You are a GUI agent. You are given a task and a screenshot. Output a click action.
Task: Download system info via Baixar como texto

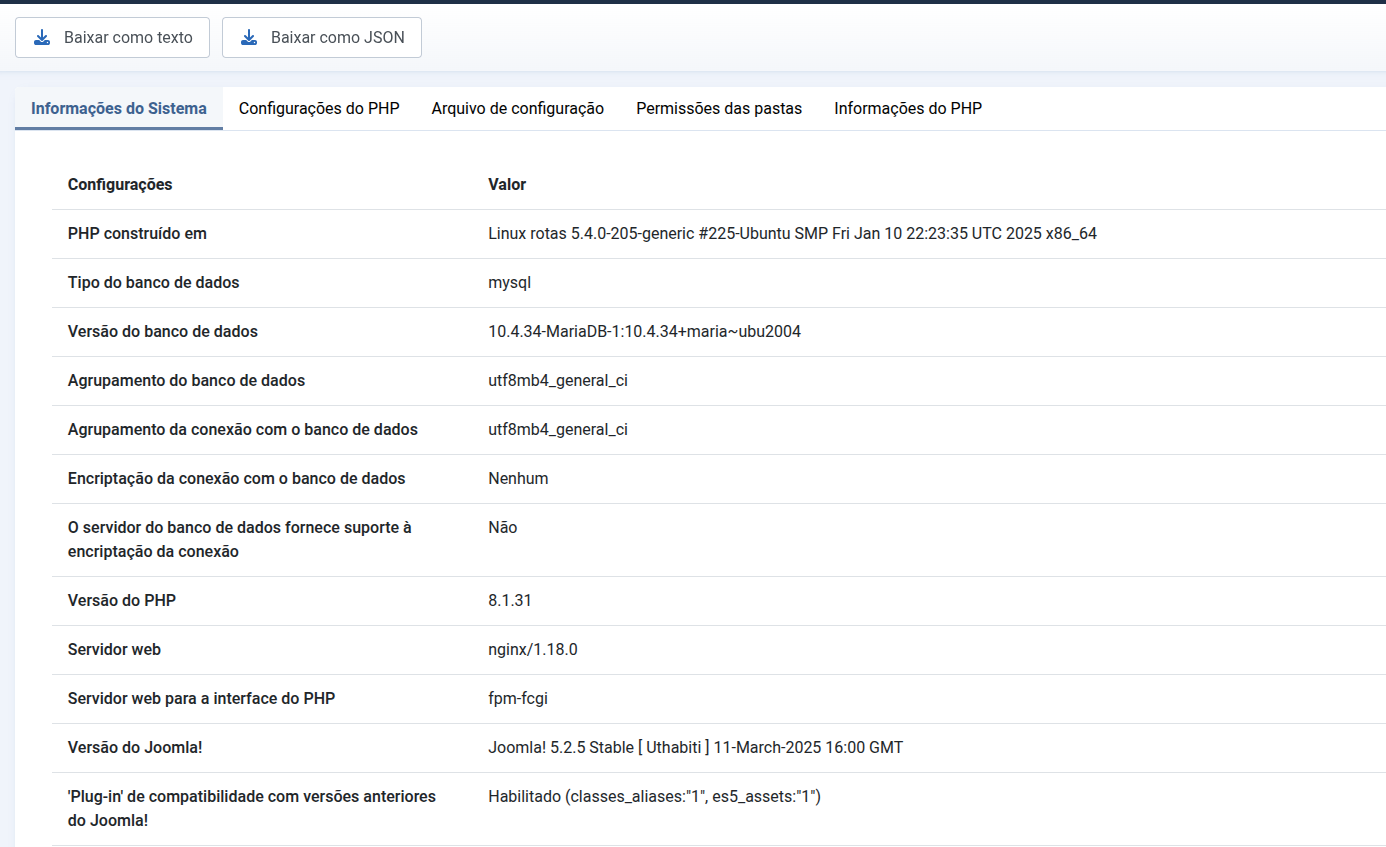tap(112, 38)
